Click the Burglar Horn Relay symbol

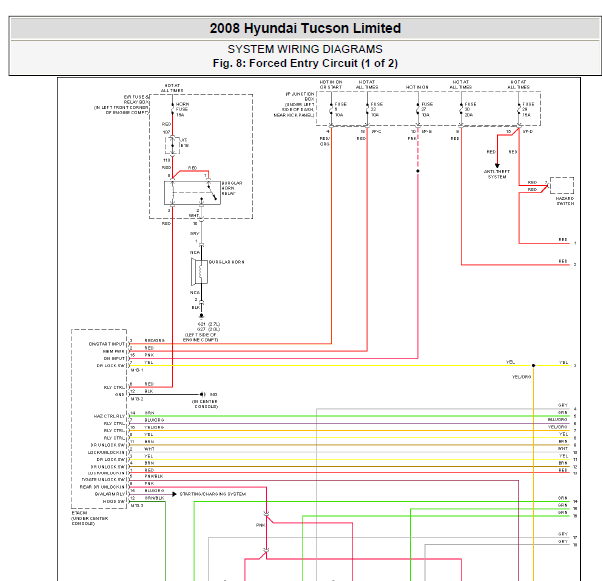[190, 190]
